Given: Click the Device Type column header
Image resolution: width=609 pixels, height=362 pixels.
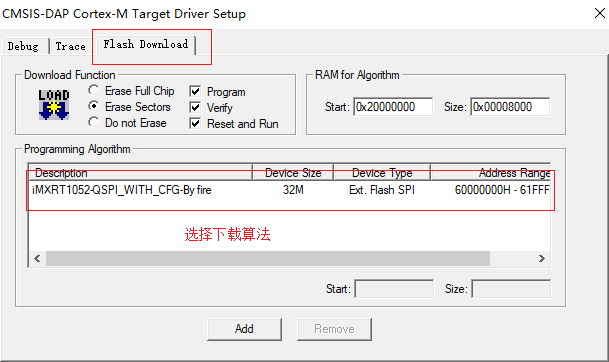Looking at the screenshot, I should pyautogui.click(x=382, y=172).
